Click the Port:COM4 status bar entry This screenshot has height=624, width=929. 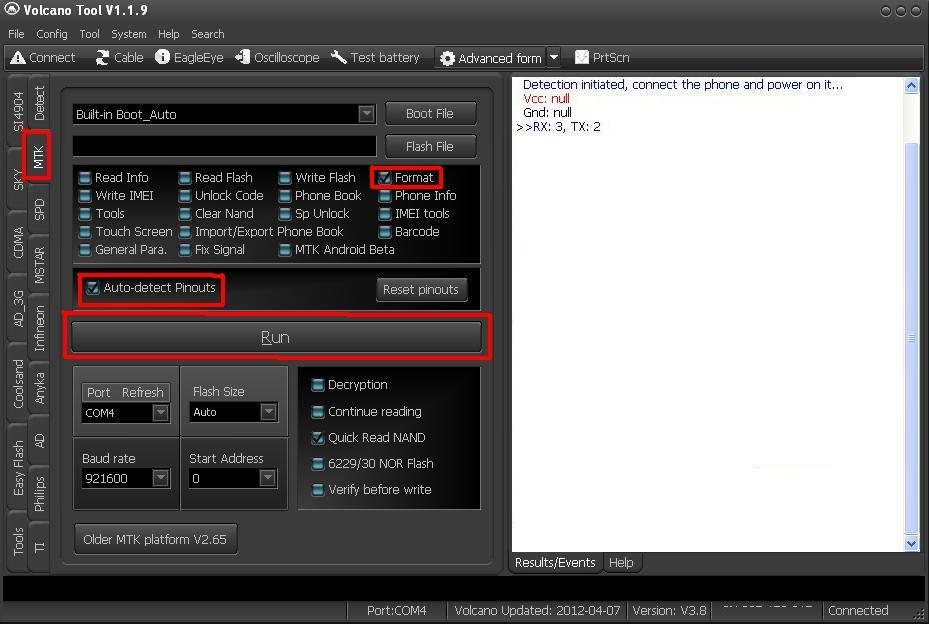396,610
